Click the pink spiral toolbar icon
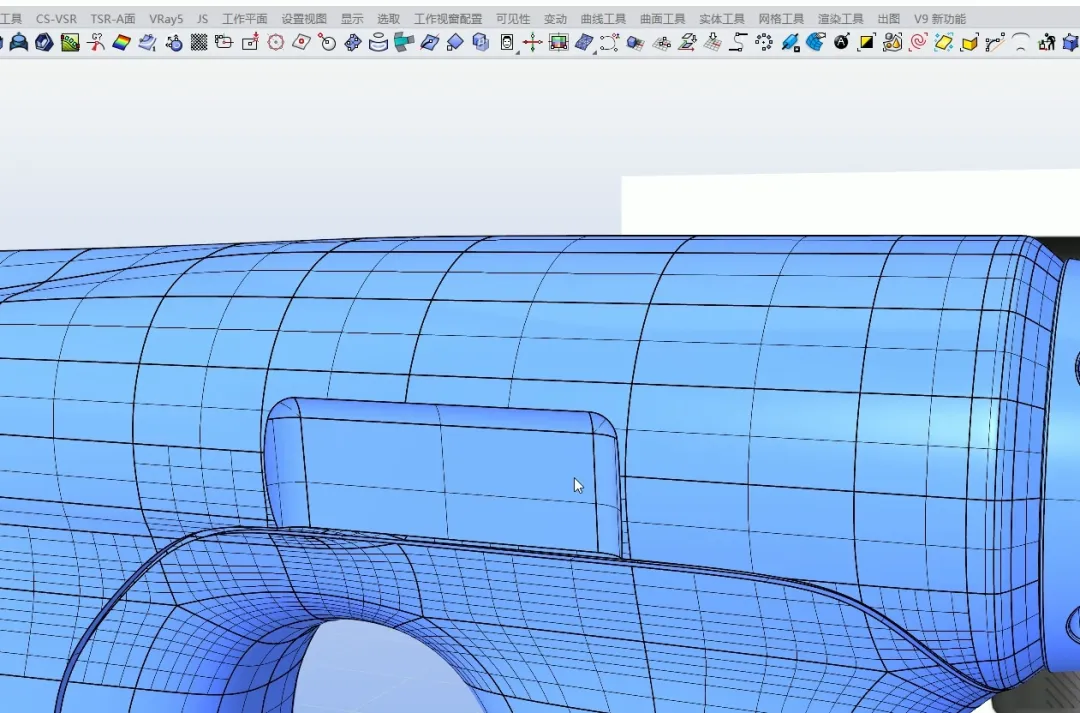1080x713 pixels. point(917,42)
